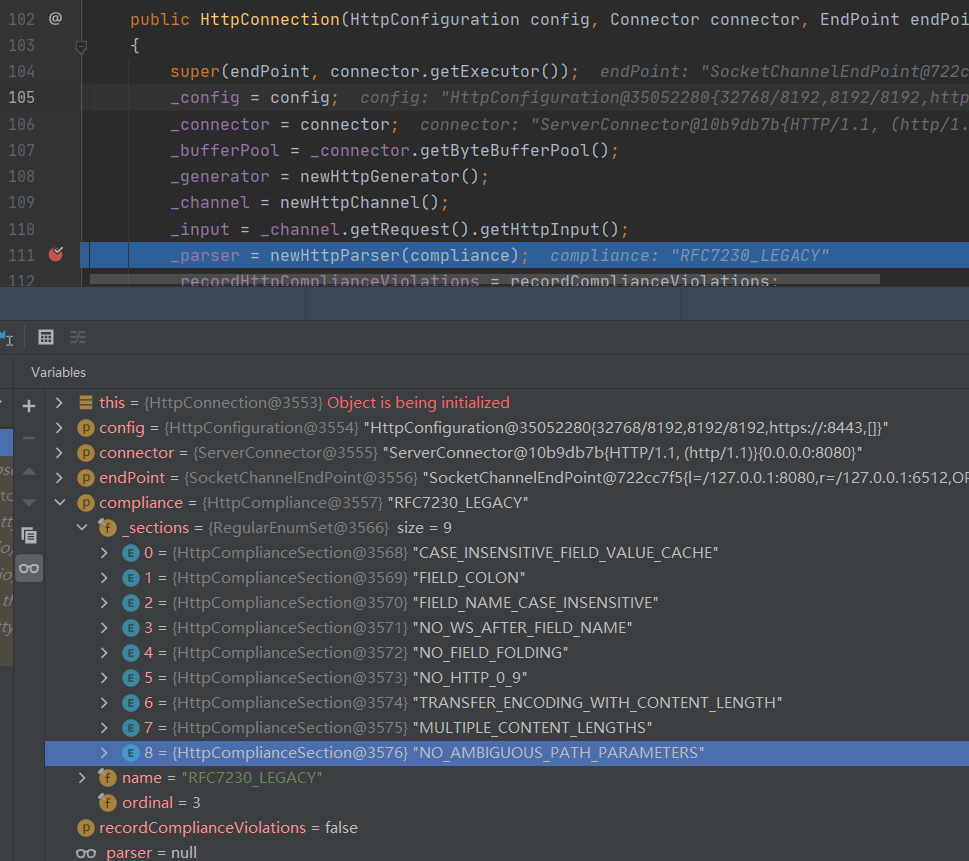The width and height of the screenshot is (969, 861).
Task: Click the Remove Watch minus icon
Action: (x=29, y=438)
